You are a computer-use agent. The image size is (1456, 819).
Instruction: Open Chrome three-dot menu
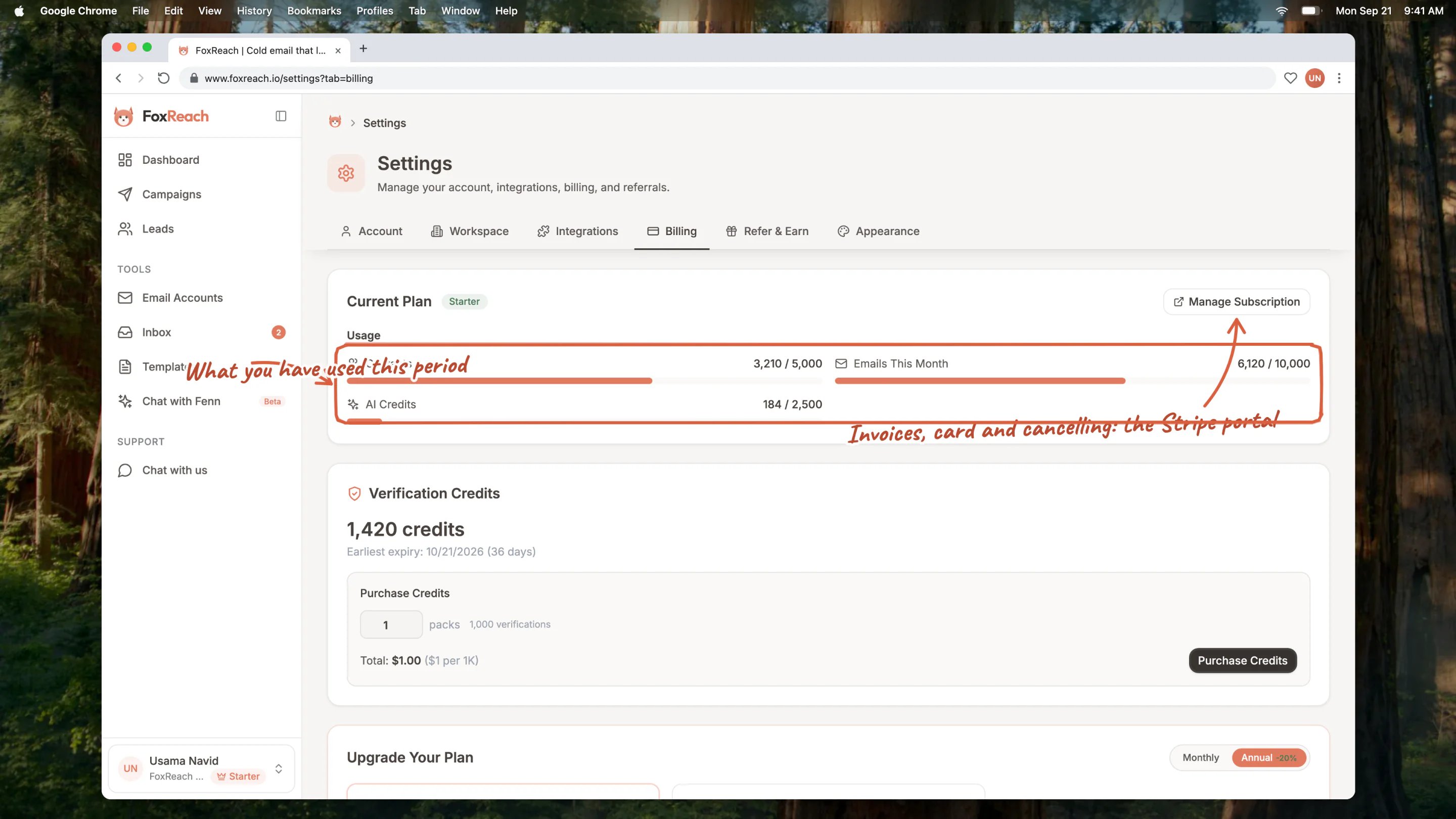(x=1339, y=78)
